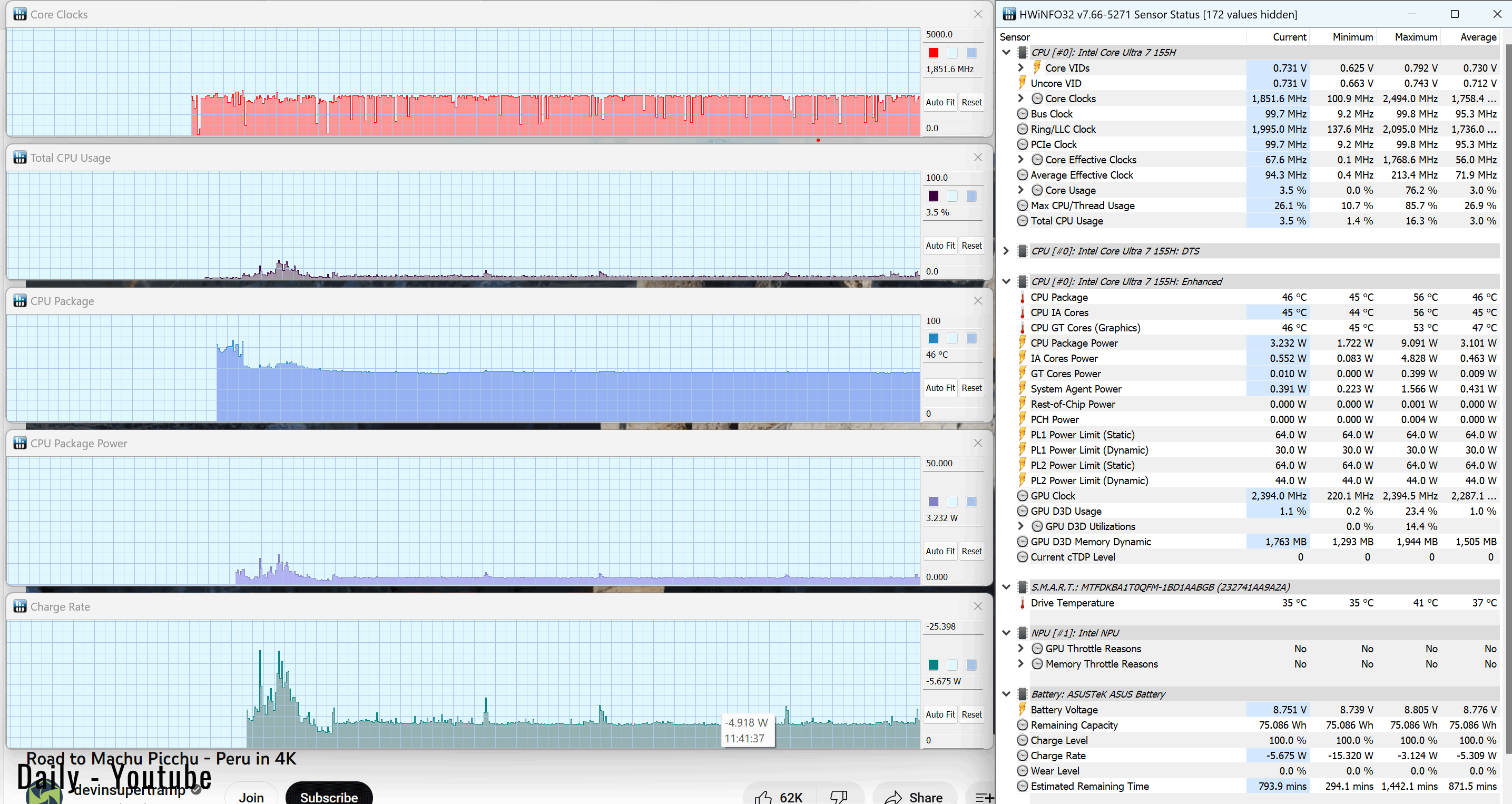Click the blue swatch in CPU Package graph

click(x=932, y=339)
